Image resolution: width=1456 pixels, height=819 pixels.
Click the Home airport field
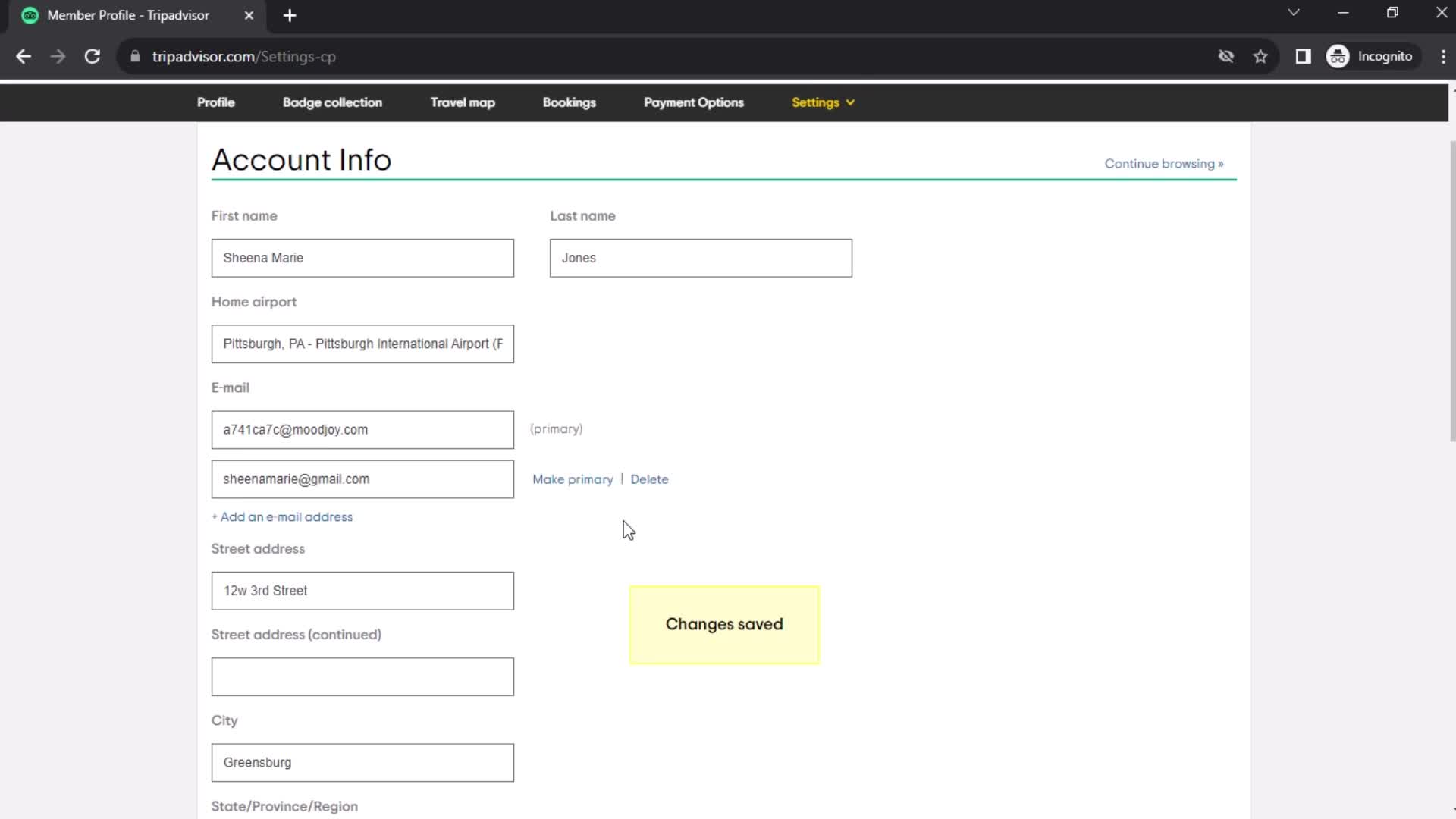pos(362,344)
